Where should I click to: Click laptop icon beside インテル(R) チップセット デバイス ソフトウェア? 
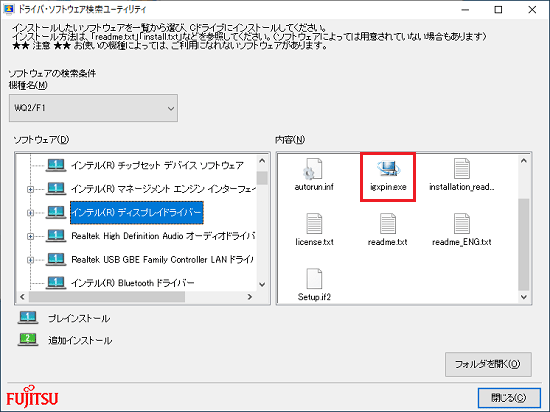[x=56, y=165]
